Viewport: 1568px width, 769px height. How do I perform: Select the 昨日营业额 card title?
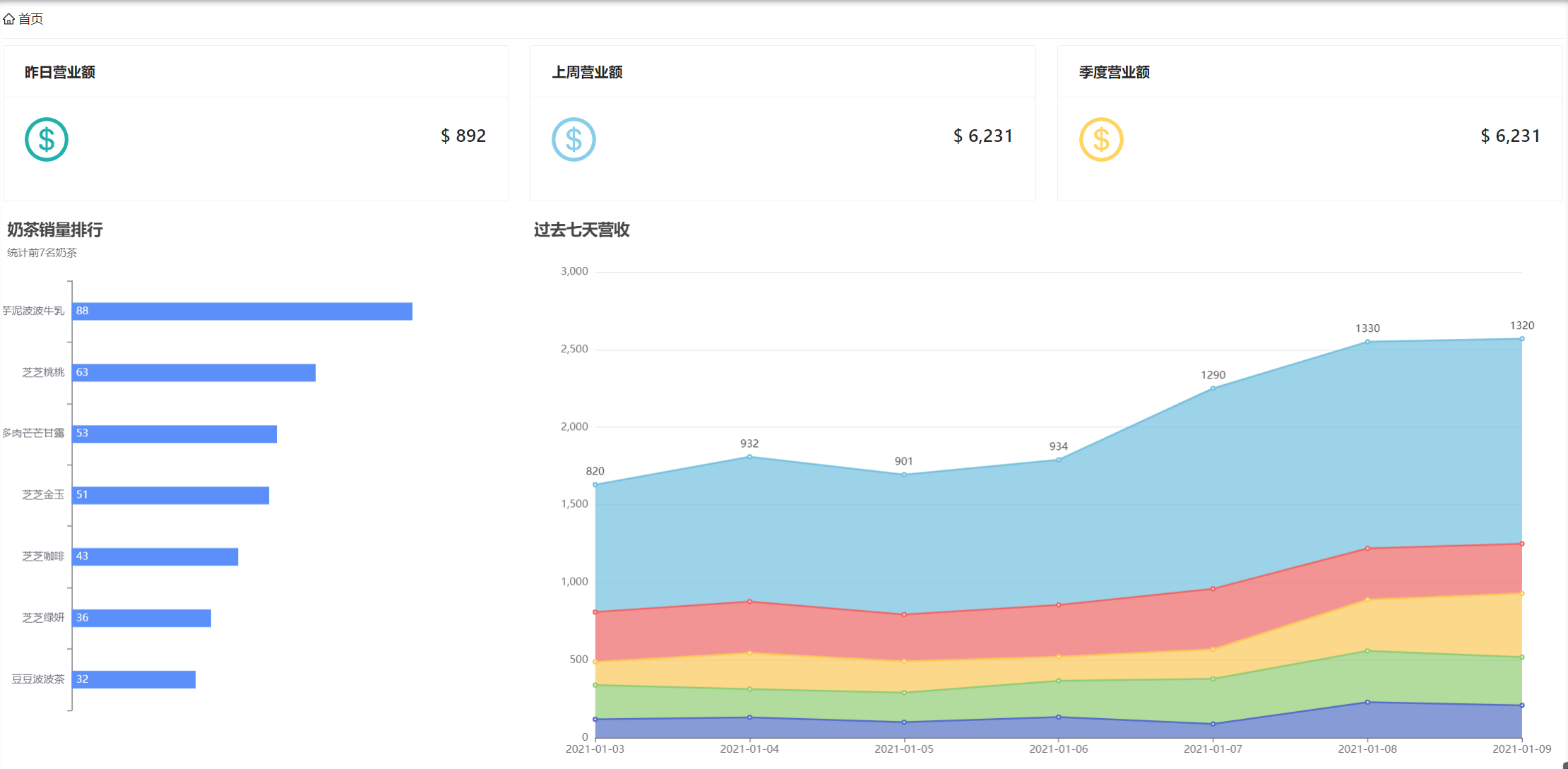click(60, 72)
